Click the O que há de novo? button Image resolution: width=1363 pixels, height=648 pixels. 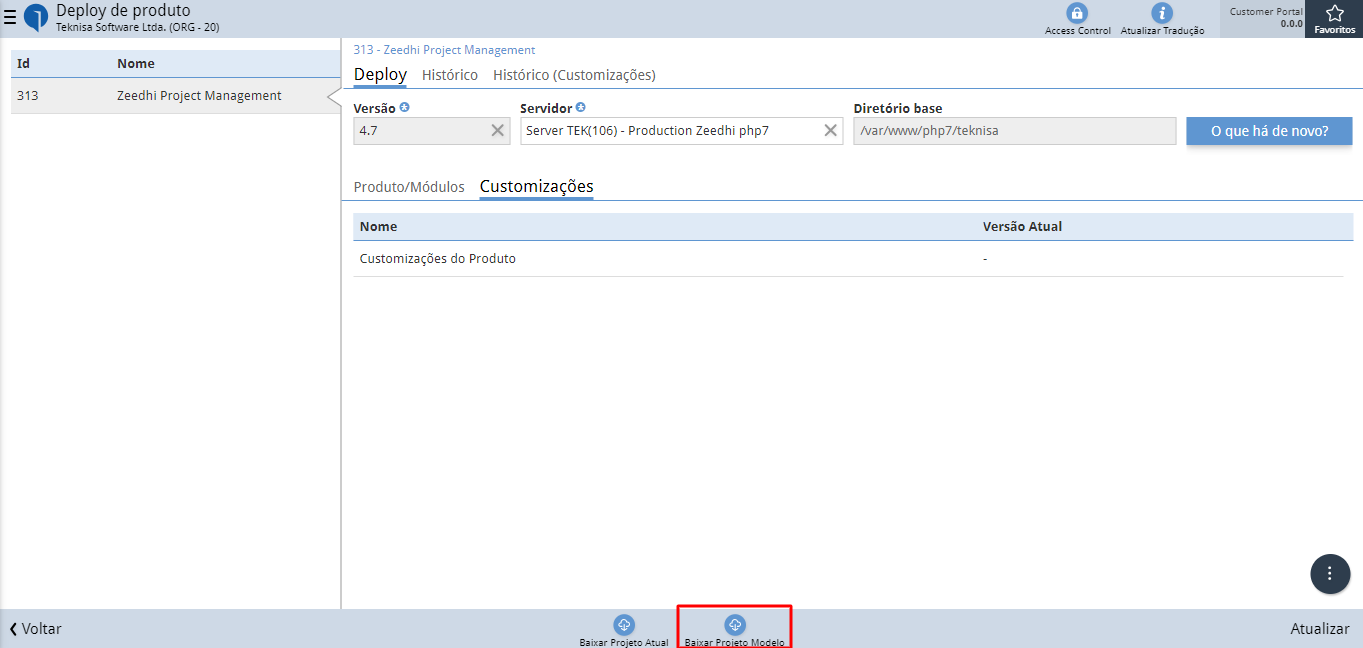pos(1269,131)
